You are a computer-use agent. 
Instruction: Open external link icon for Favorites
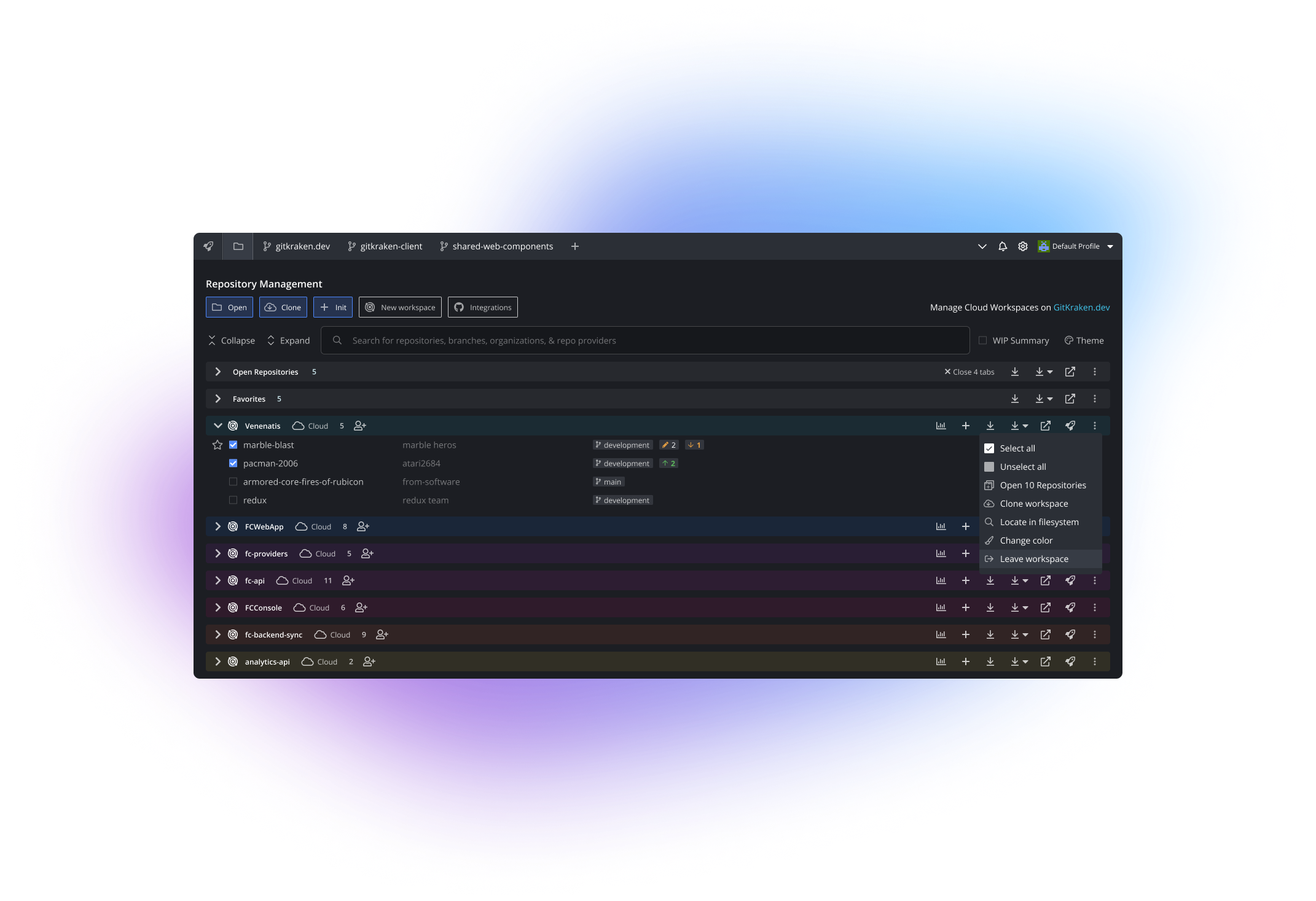click(x=1070, y=399)
